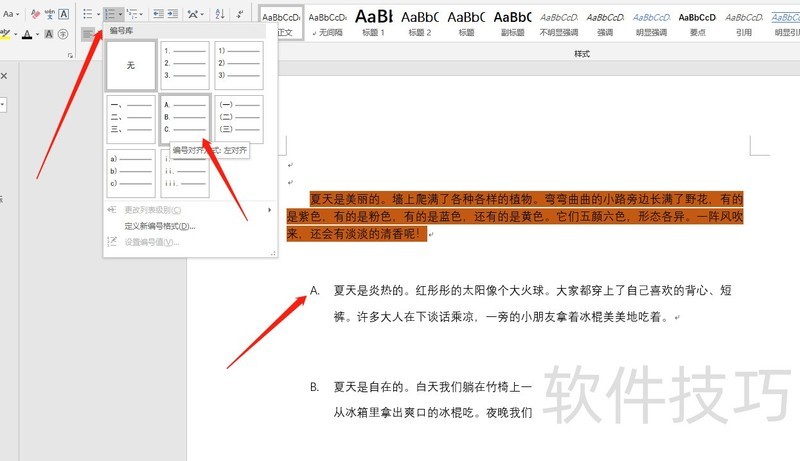Click the clear formatting eraser icon

tap(34, 14)
